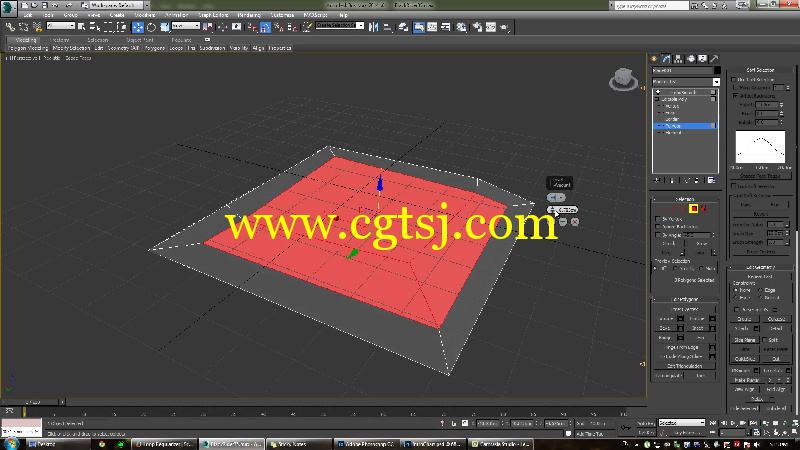
Task: Choose the Select and Move tool
Action: pyautogui.click(x=137, y=27)
